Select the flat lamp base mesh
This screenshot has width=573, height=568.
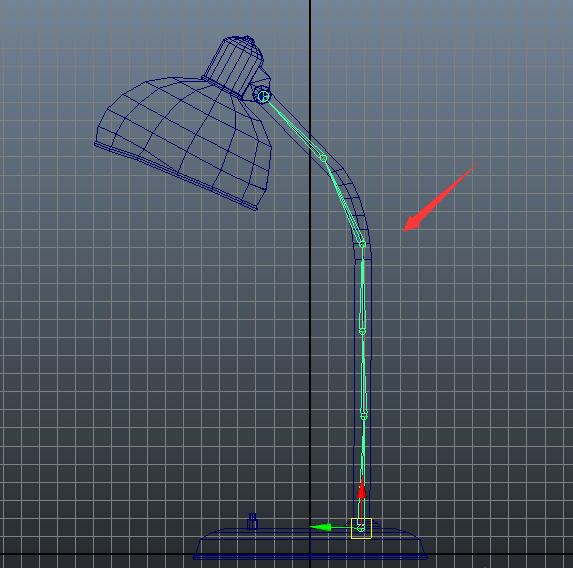click(310, 544)
